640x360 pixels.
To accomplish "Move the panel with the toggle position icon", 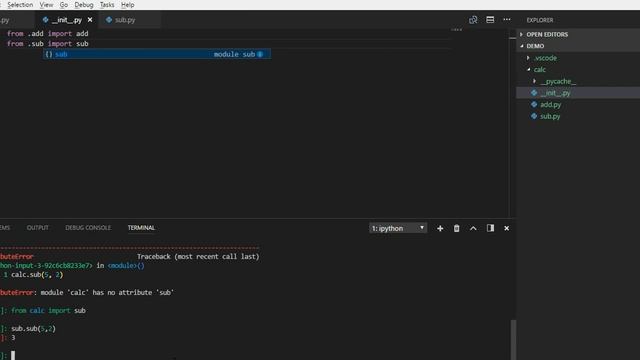I will point(490,228).
